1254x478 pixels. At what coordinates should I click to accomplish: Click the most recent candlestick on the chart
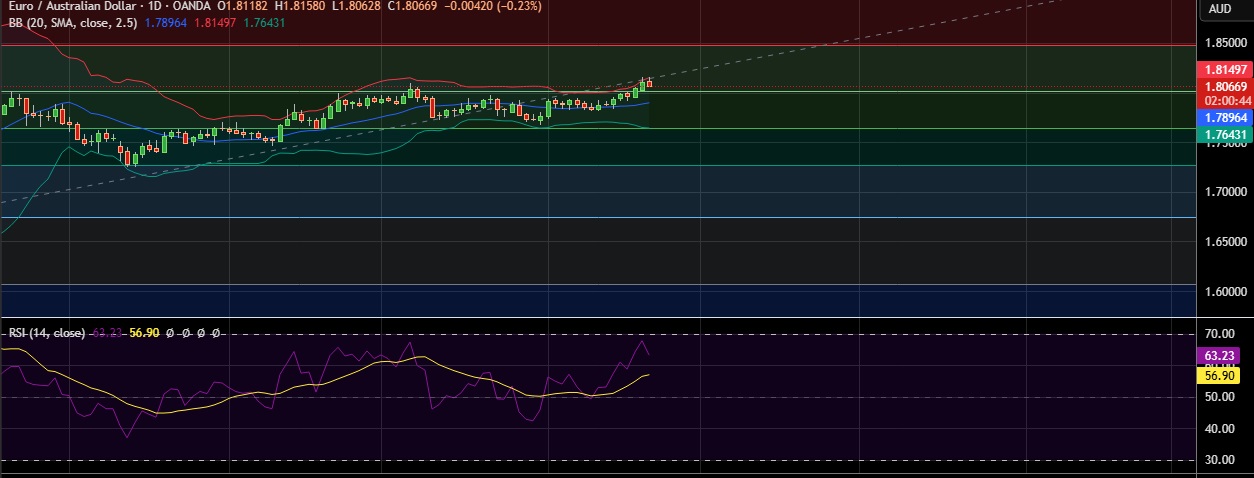point(649,82)
